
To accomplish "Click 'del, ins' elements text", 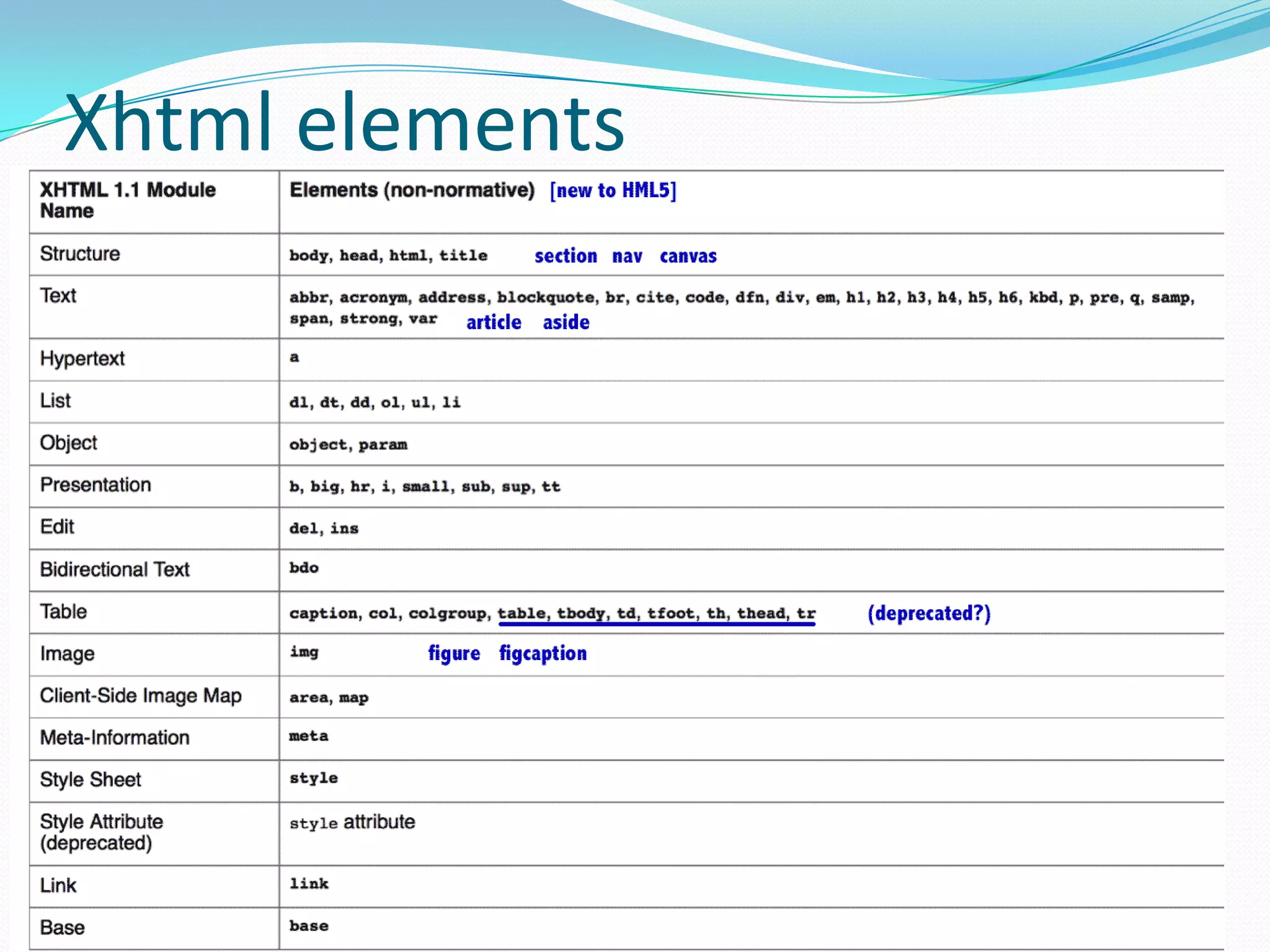I will [324, 529].
